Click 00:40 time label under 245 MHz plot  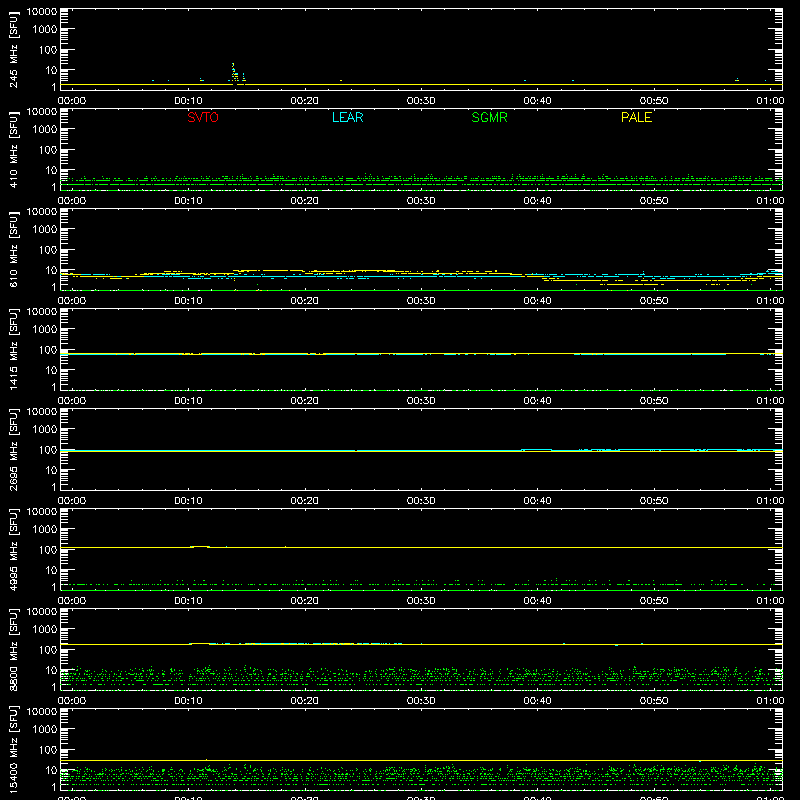[537, 101]
